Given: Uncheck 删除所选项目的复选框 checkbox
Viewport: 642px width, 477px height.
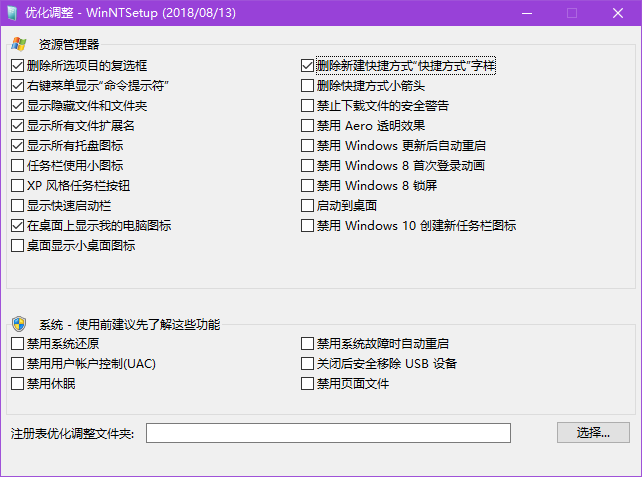Looking at the screenshot, I should 18,66.
